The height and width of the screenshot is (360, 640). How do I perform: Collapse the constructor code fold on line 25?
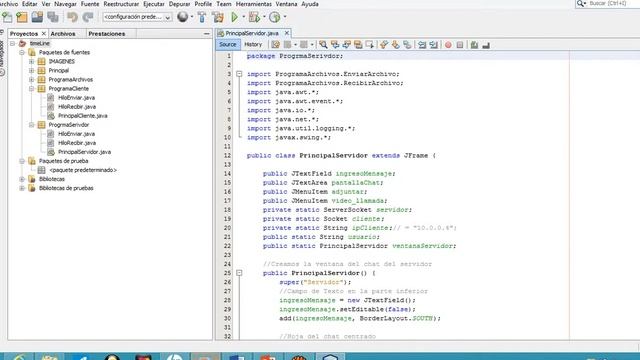[239, 273]
